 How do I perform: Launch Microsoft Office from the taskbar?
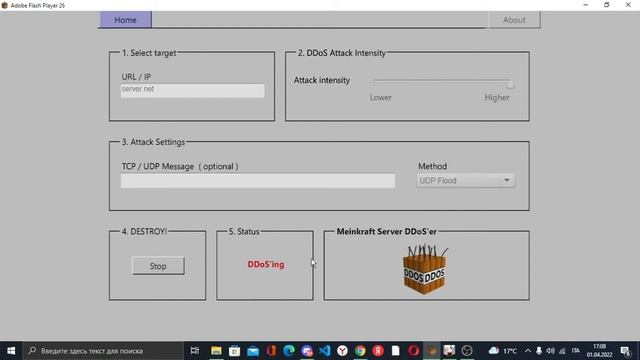(x=271, y=351)
